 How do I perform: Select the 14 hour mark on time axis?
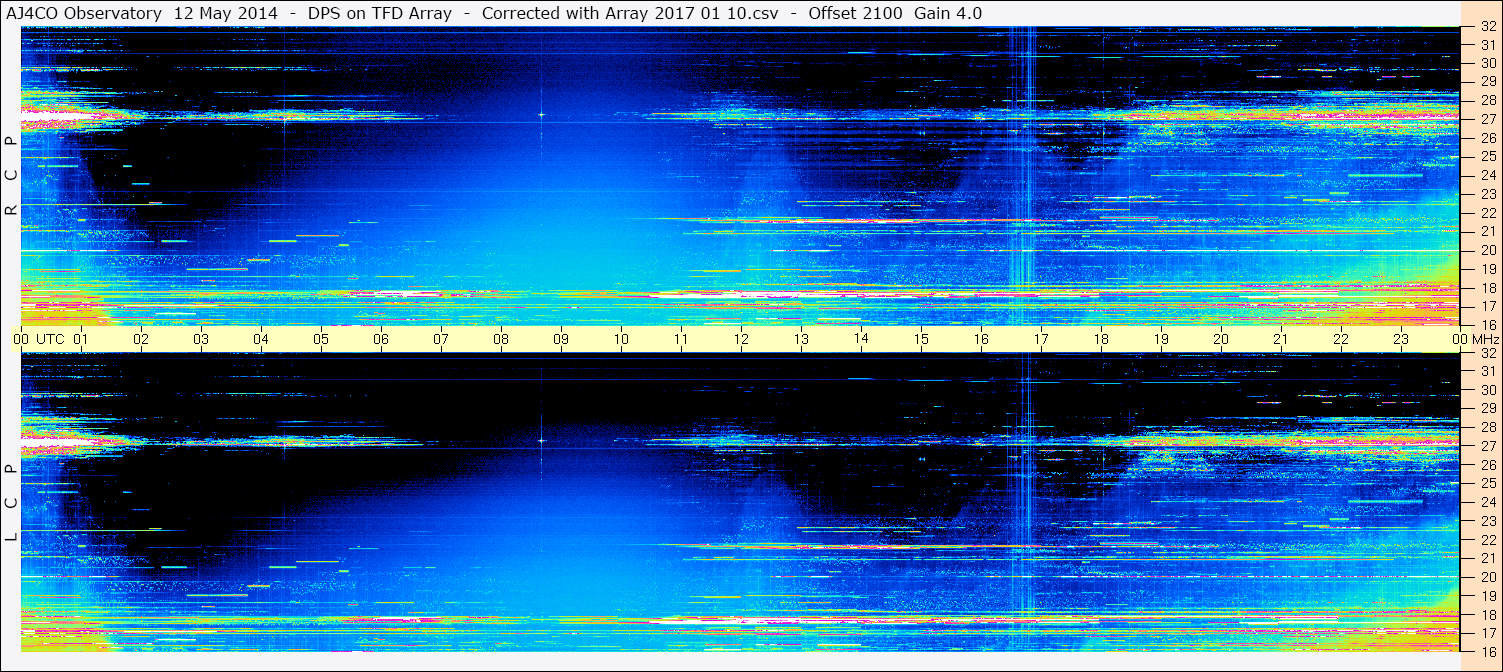tap(861, 339)
